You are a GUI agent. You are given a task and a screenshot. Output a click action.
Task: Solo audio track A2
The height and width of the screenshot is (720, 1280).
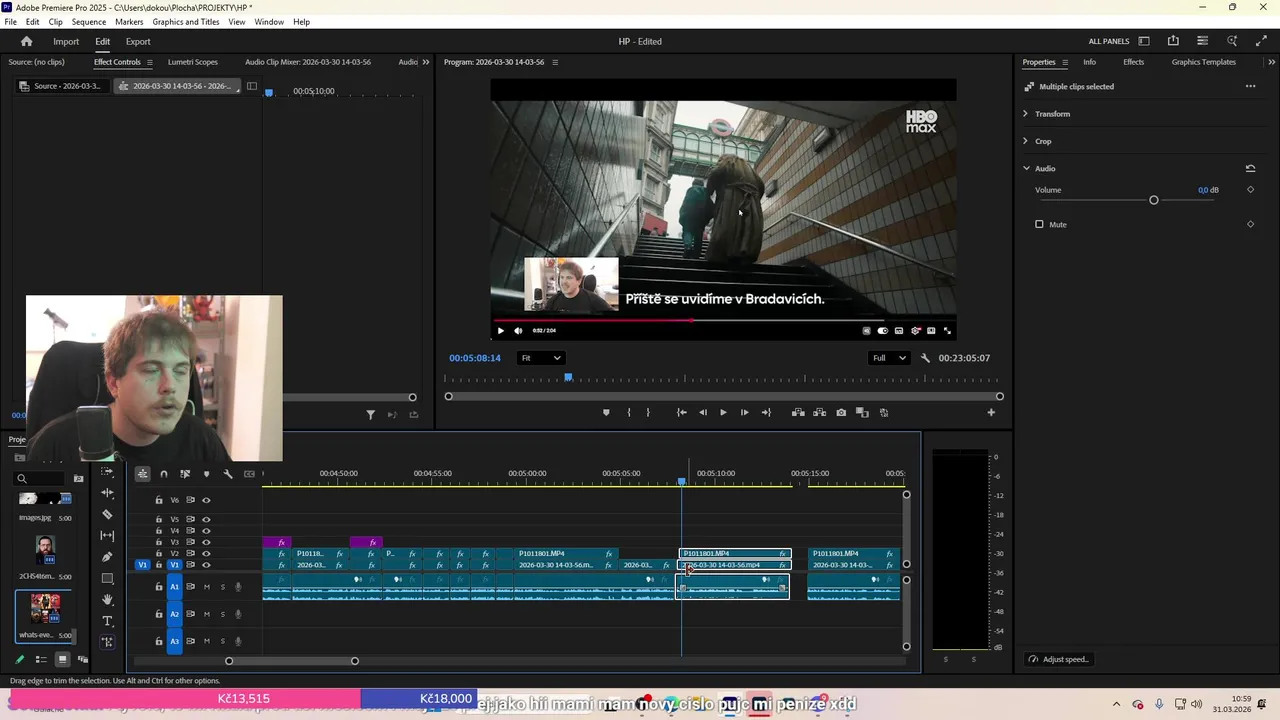click(x=222, y=614)
